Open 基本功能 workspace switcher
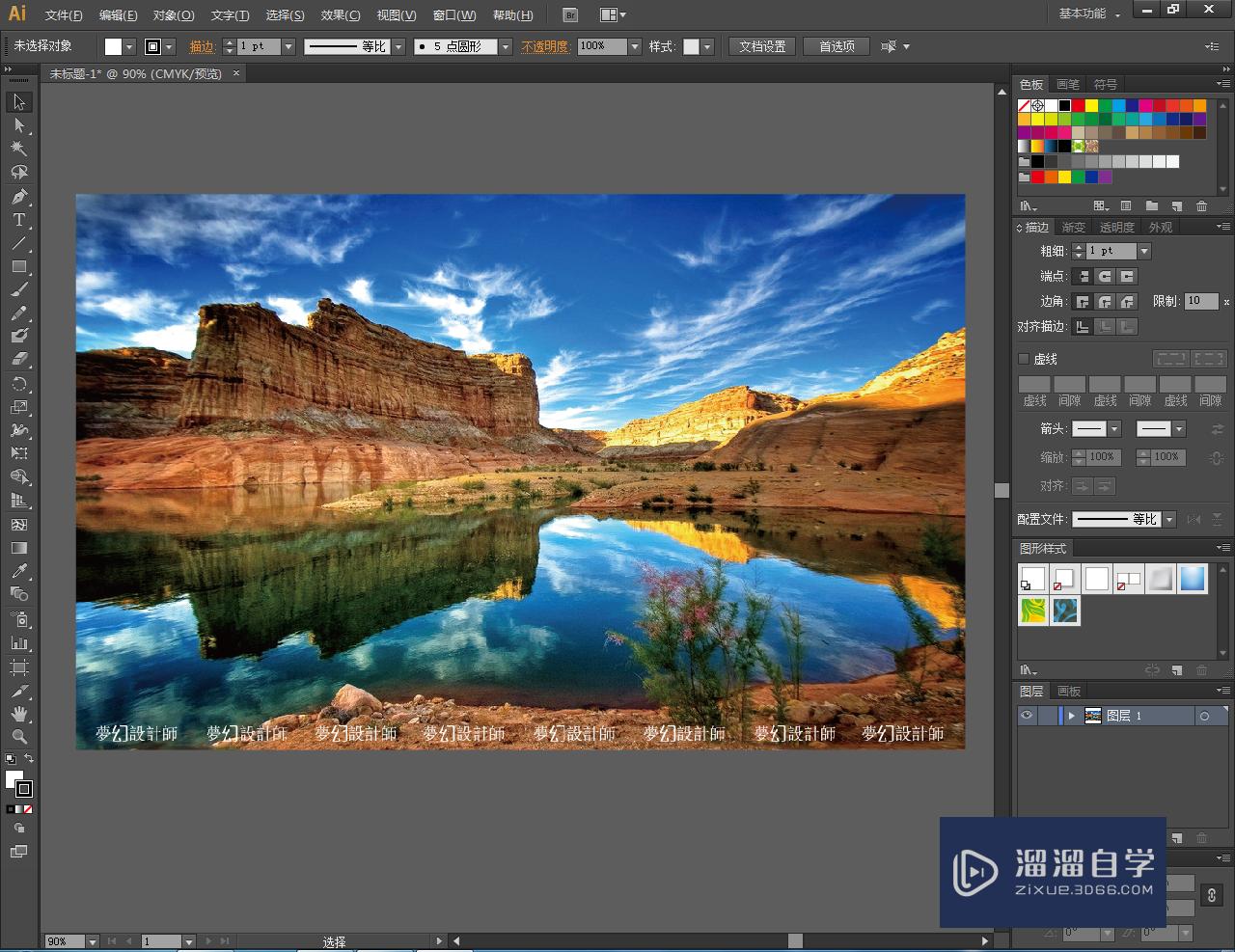The height and width of the screenshot is (952, 1235). point(1089,14)
